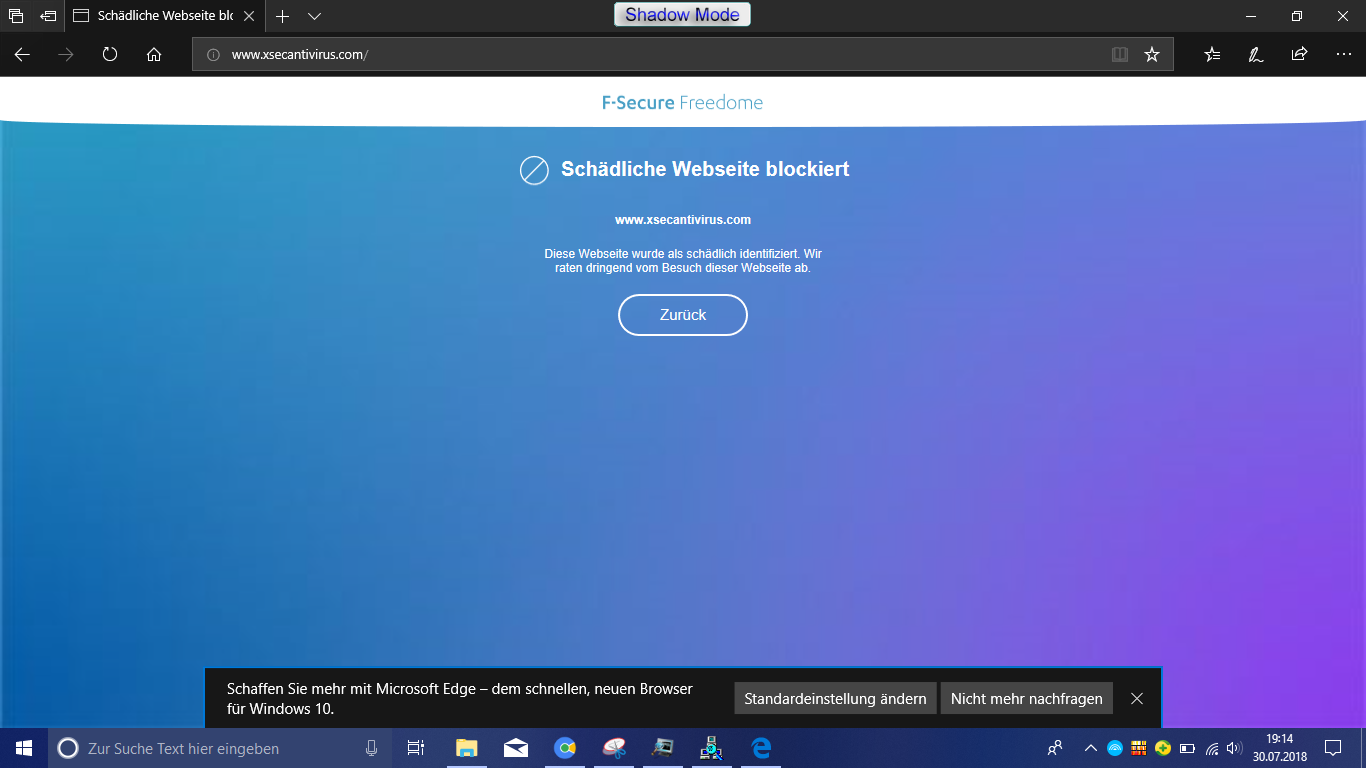Open the Action Center notifications
Image resolution: width=1366 pixels, height=768 pixels.
coord(1333,748)
